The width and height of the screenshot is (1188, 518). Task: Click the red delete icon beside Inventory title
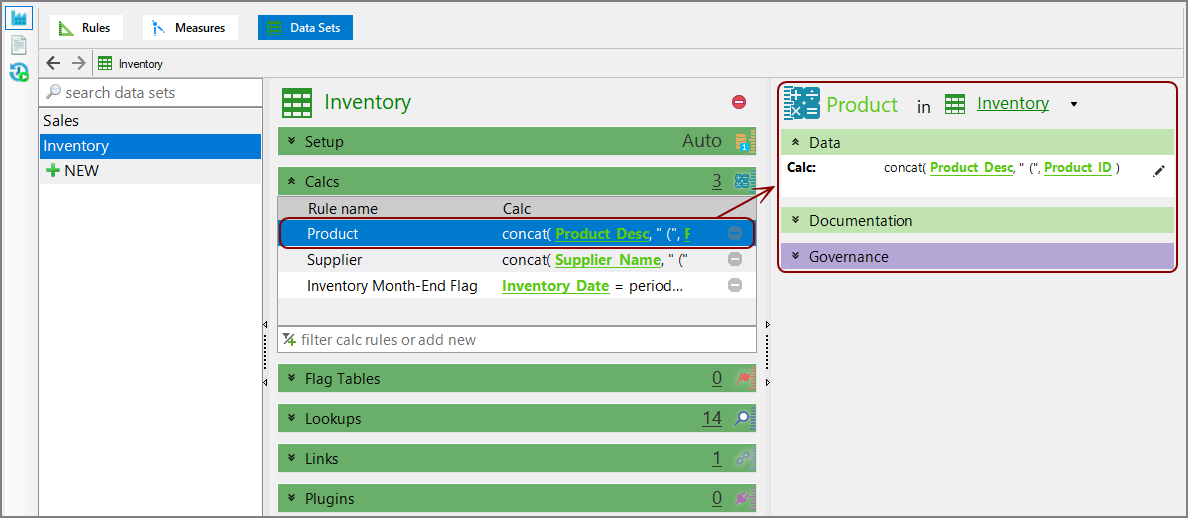(739, 101)
